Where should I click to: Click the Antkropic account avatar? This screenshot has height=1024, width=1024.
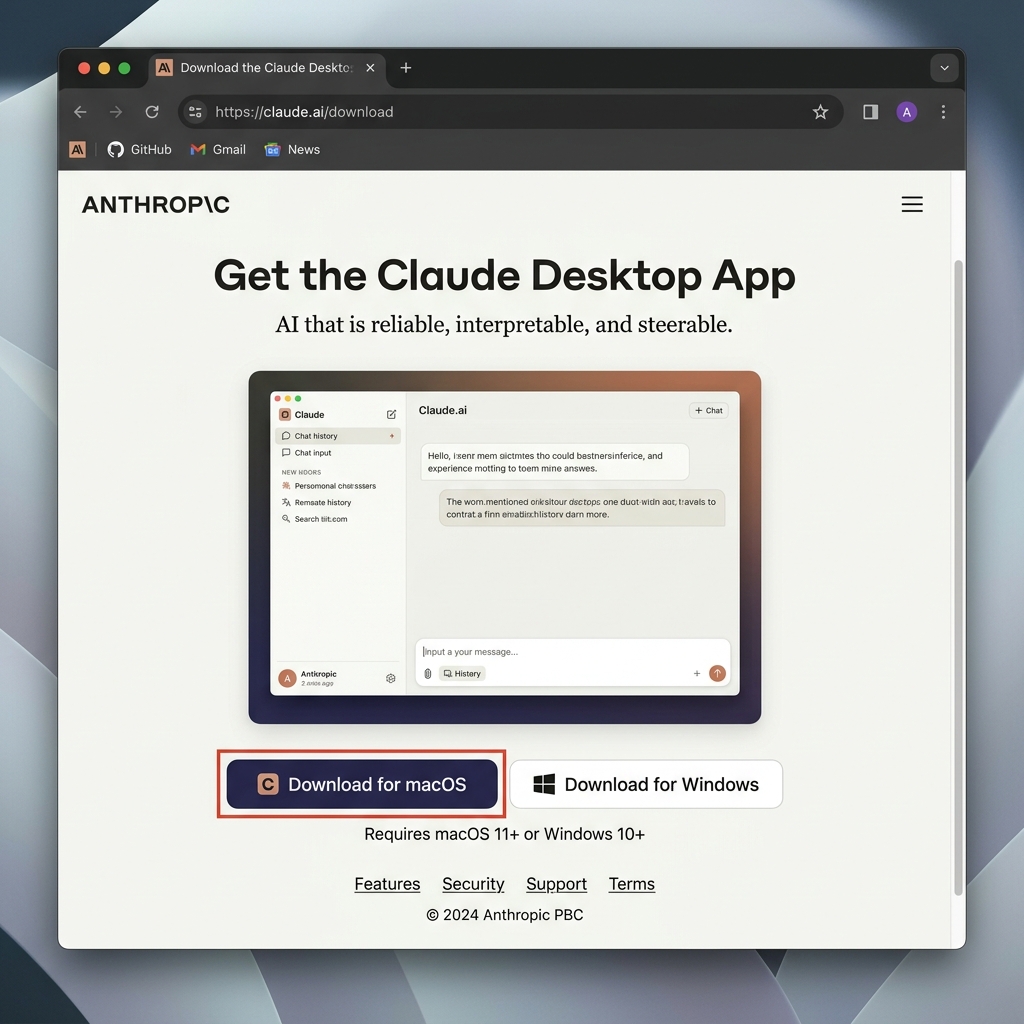(x=287, y=679)
